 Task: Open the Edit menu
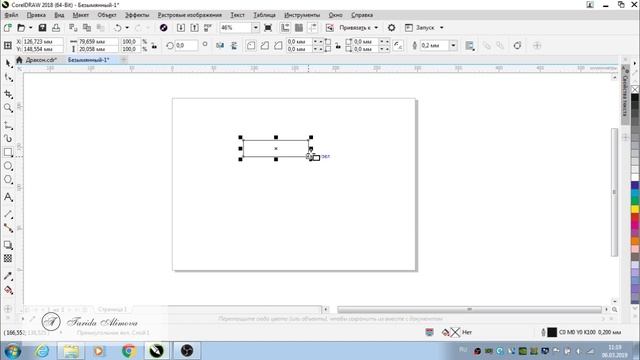(36, 15)
